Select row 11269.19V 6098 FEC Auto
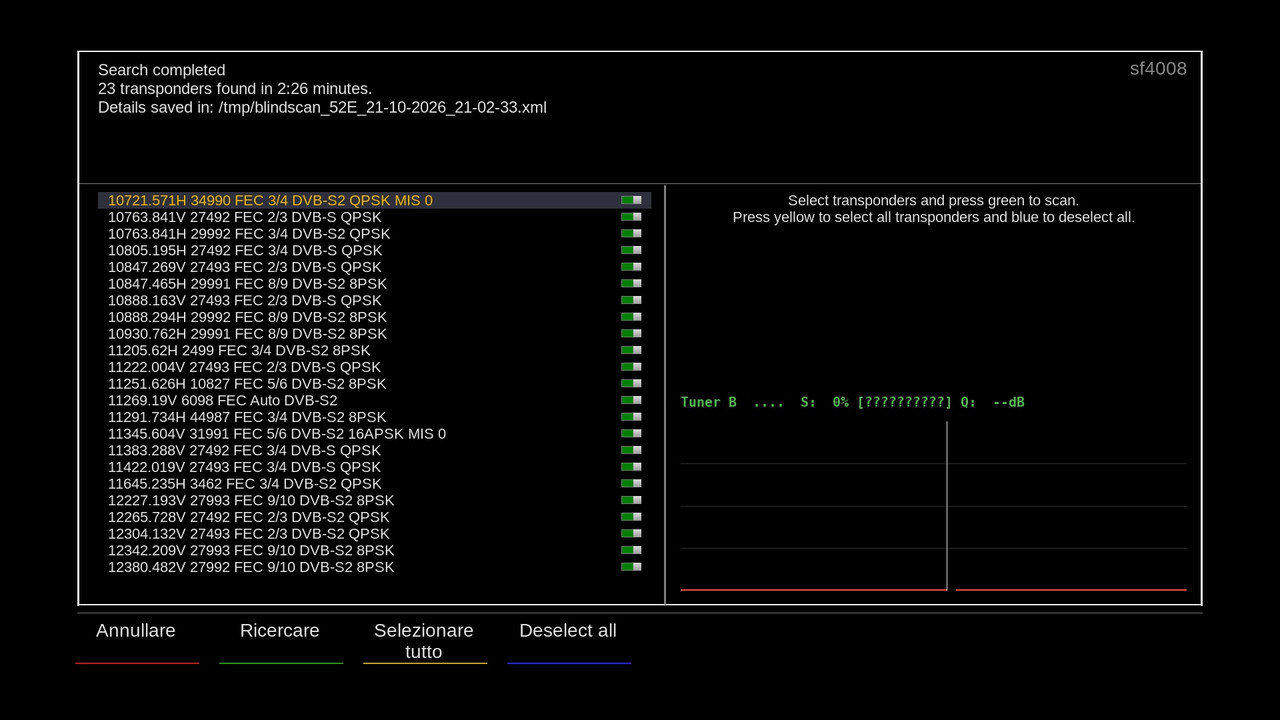1280x720 pixels. [x=375, y=400]
